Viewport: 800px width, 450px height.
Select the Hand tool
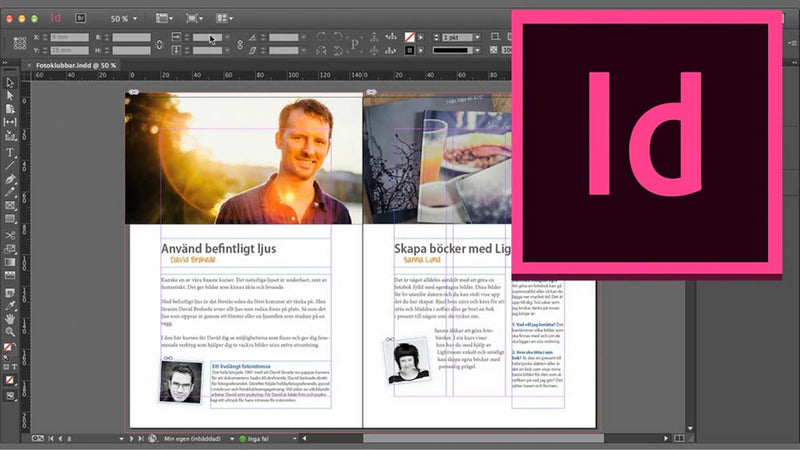click(x=10, y=318)
